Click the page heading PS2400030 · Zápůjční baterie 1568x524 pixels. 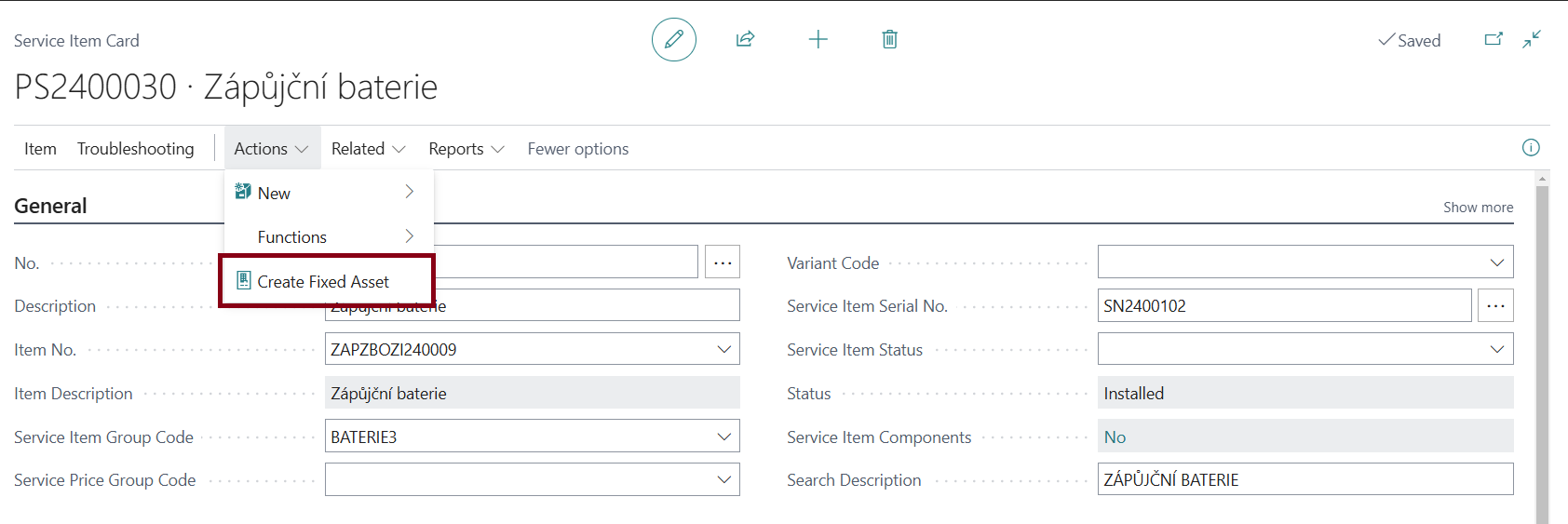(x=226, y=87)
